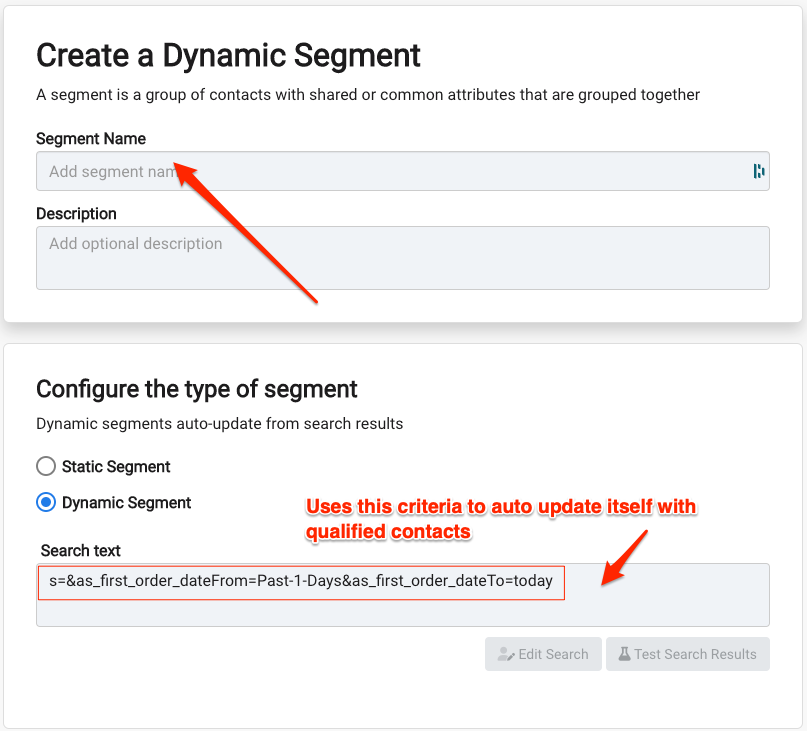Click the search query string text
The image size is (807, 731).
(301, 581)
